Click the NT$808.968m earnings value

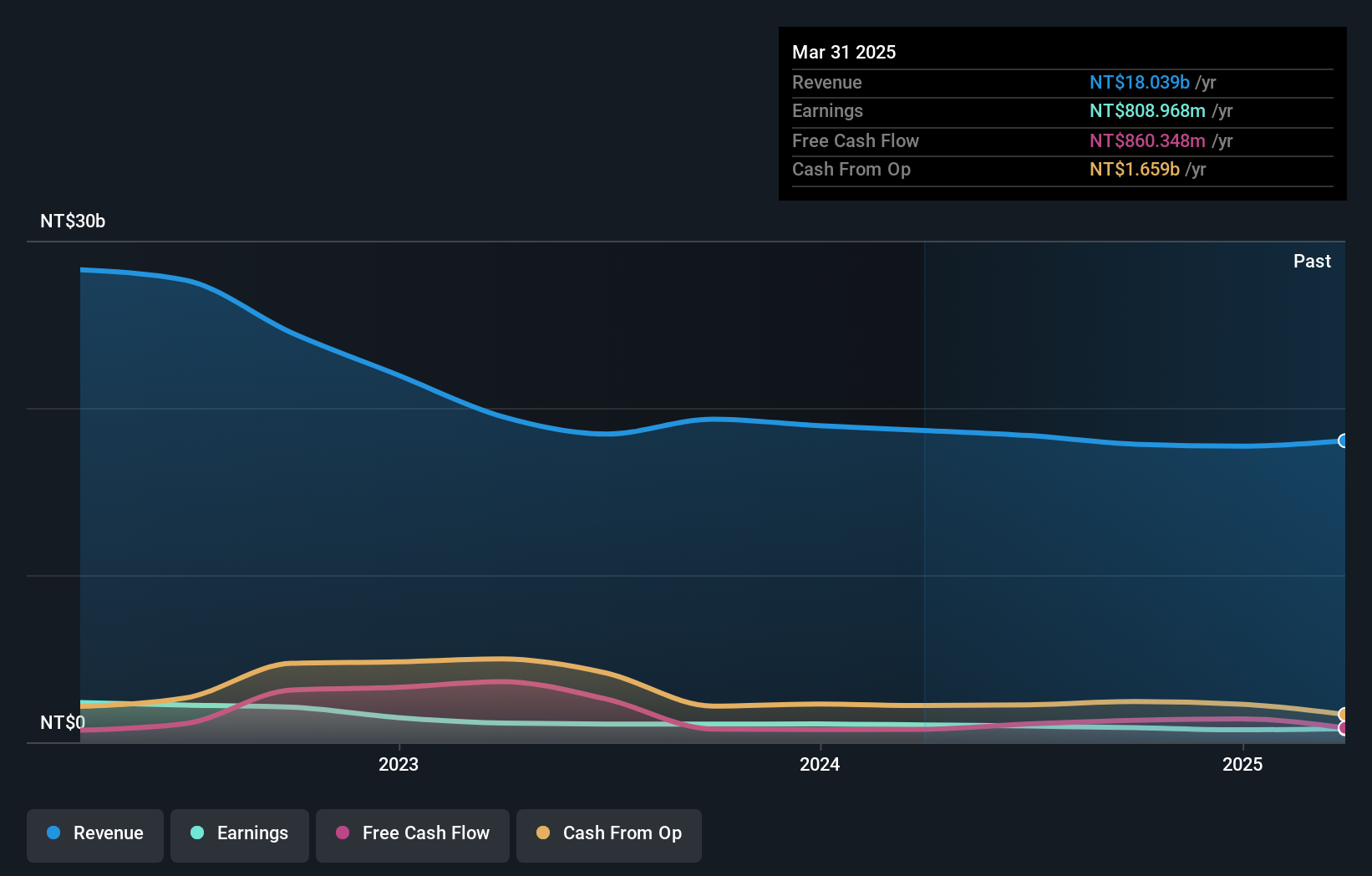pos(1147,110)
